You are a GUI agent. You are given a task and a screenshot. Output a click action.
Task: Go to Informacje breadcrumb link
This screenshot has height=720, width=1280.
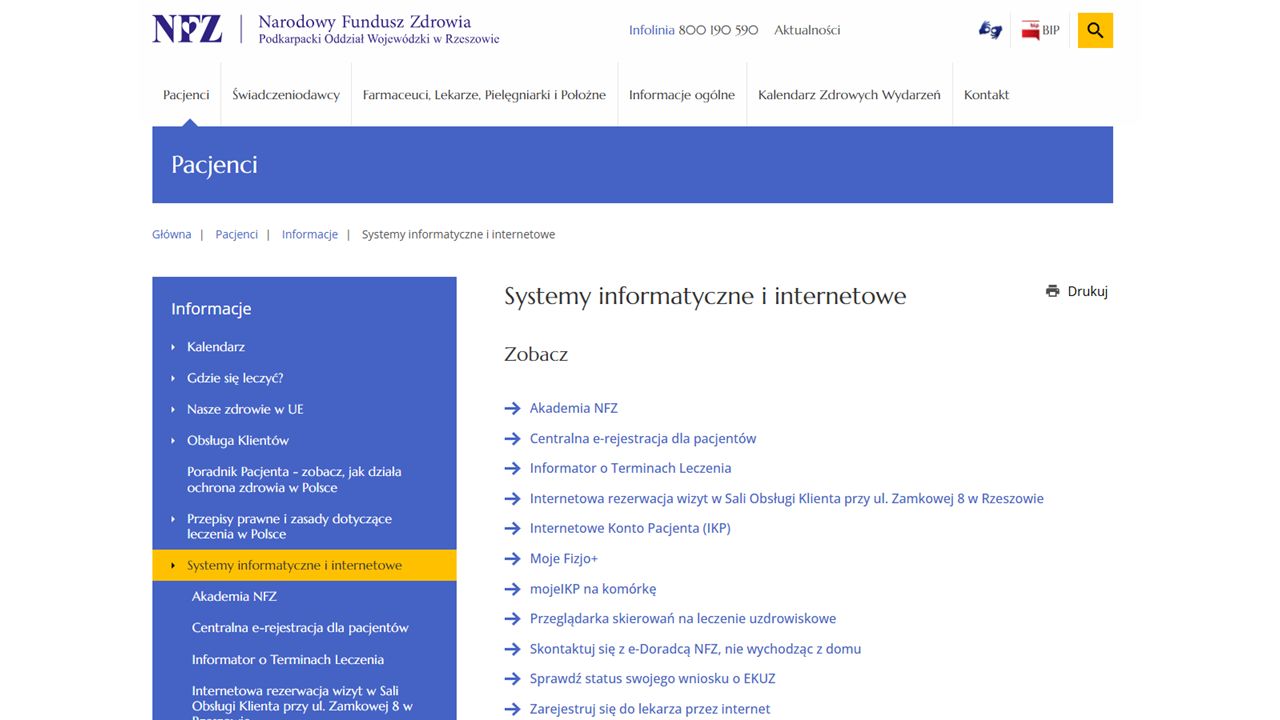coord(310,234)
